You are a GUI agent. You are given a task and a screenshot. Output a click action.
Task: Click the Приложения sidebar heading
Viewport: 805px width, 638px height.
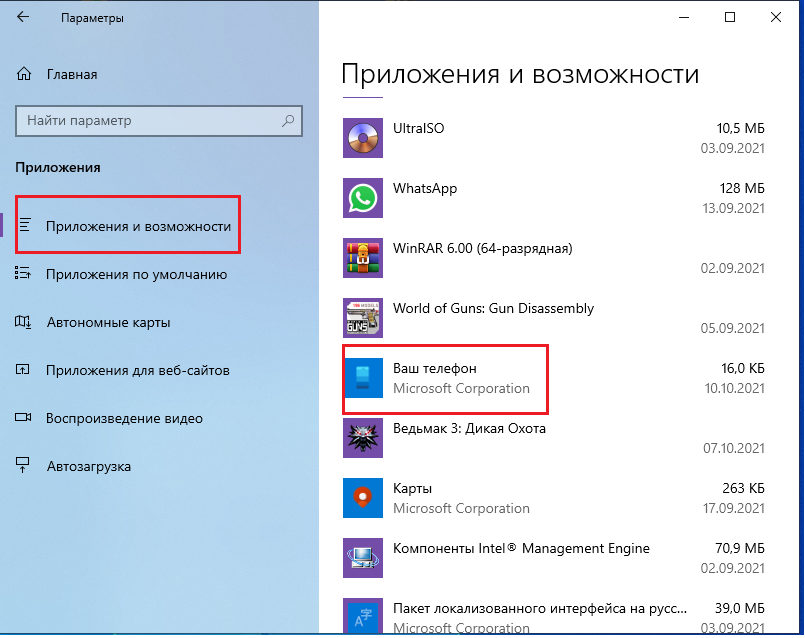pos(58,168)
